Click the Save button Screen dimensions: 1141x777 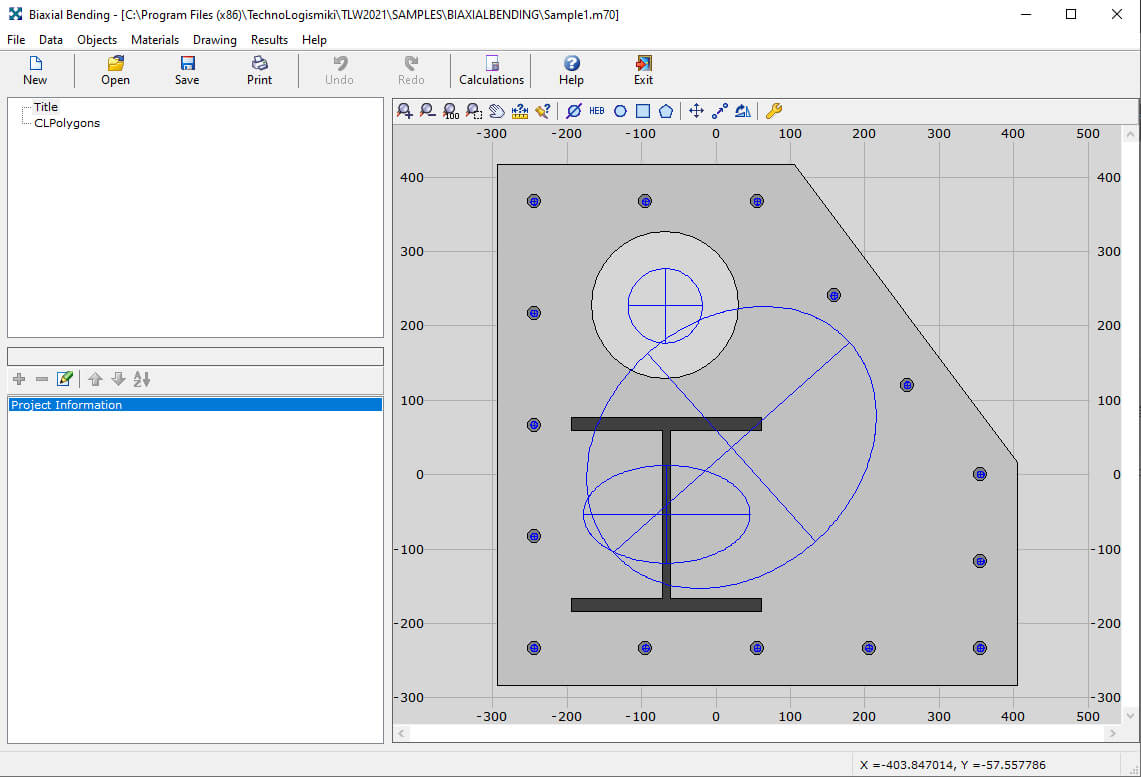point(187,70)
